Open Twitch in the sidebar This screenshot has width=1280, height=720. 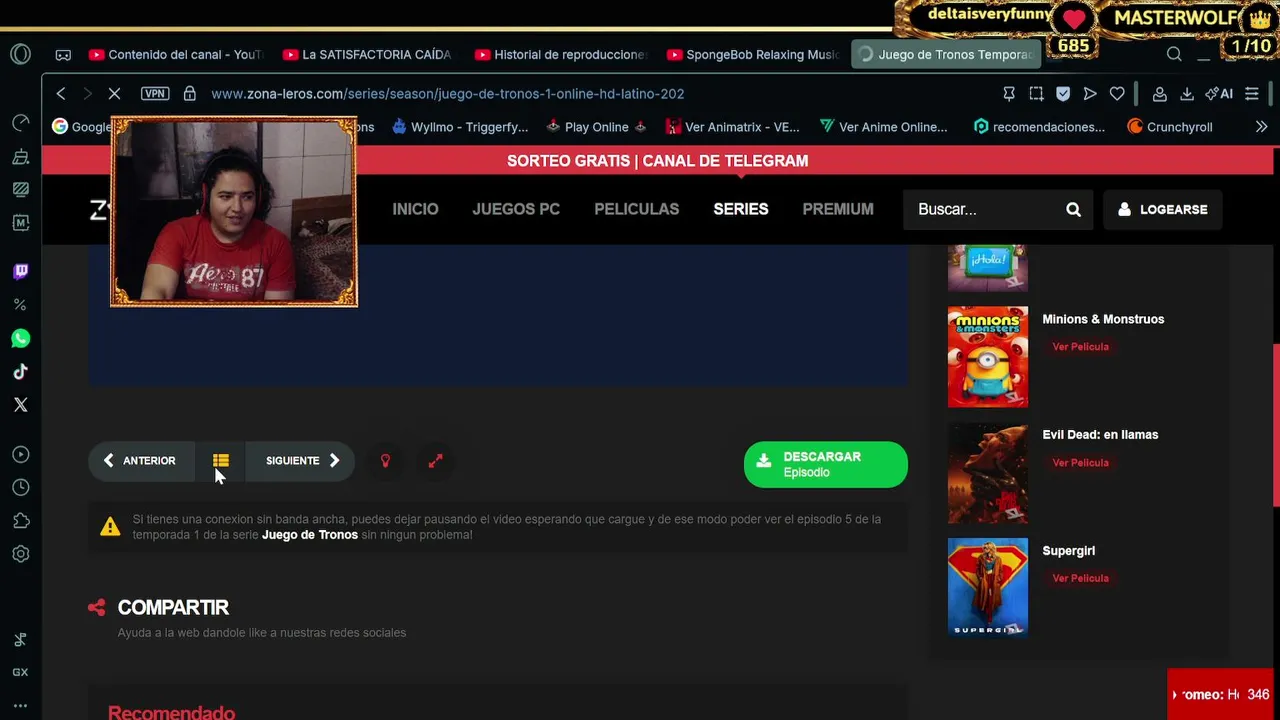(21, 272)
